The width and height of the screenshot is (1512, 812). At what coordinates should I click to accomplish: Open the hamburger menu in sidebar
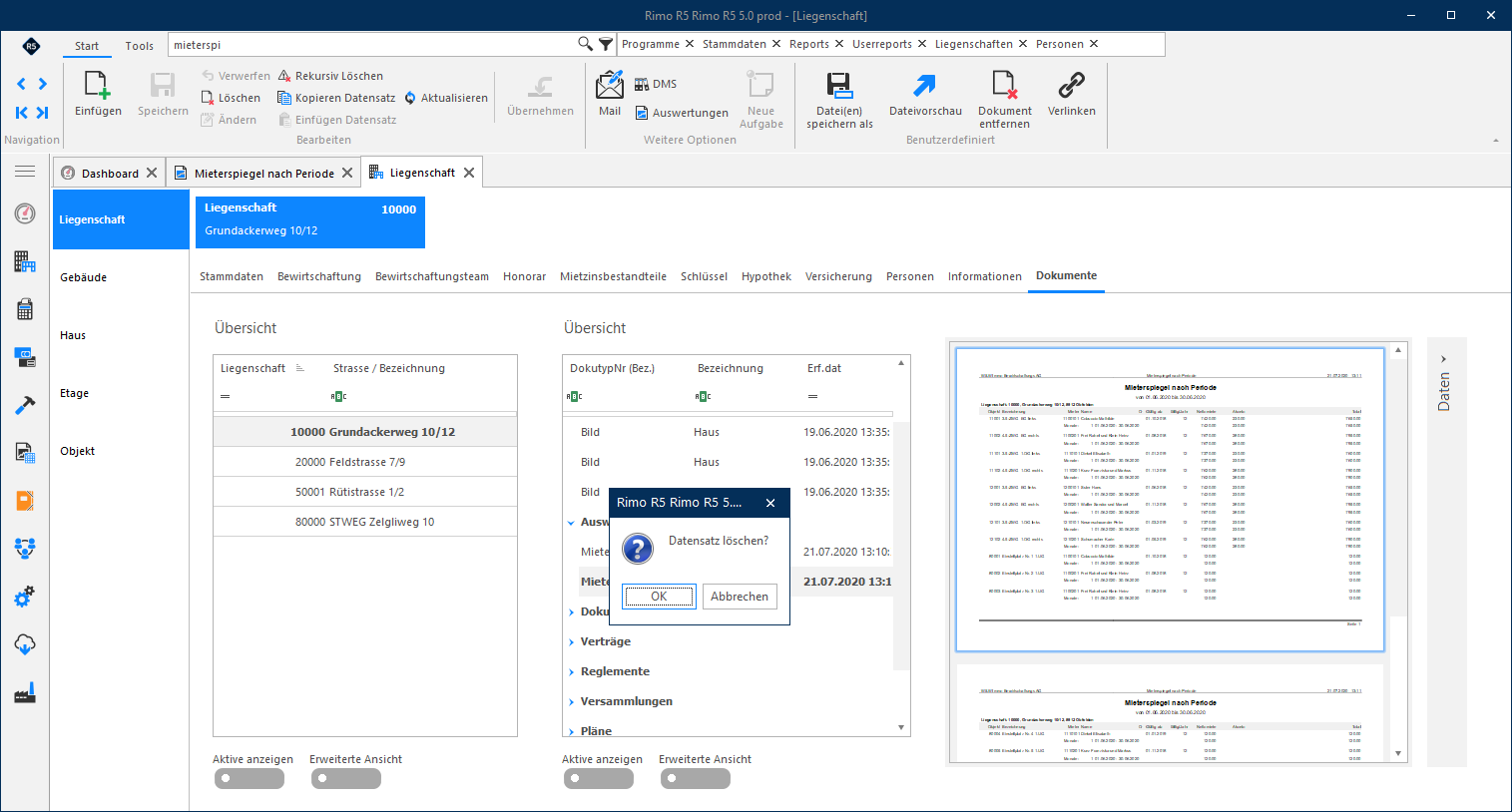[25, 172]
